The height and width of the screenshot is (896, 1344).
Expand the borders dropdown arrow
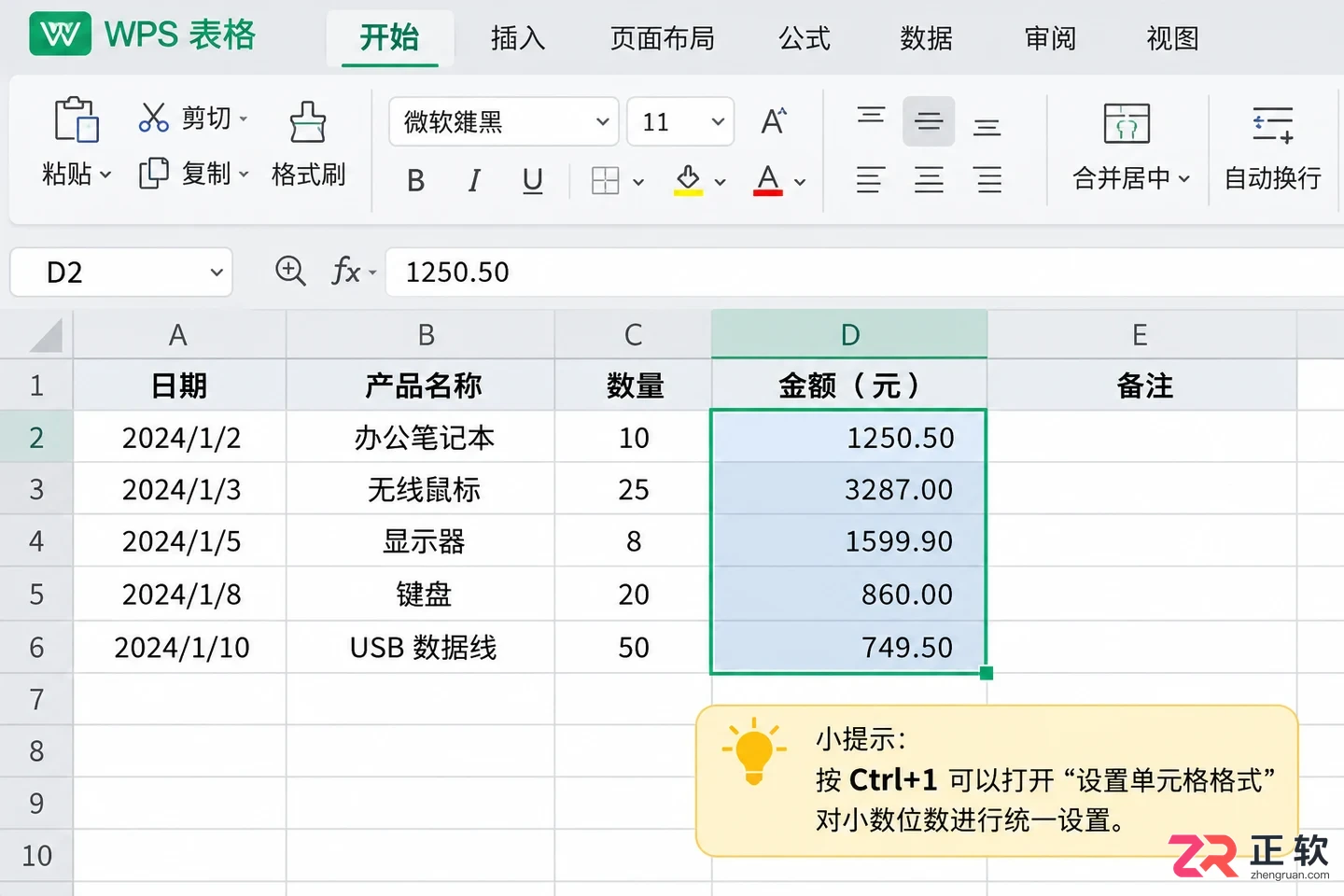click(638, 182)
